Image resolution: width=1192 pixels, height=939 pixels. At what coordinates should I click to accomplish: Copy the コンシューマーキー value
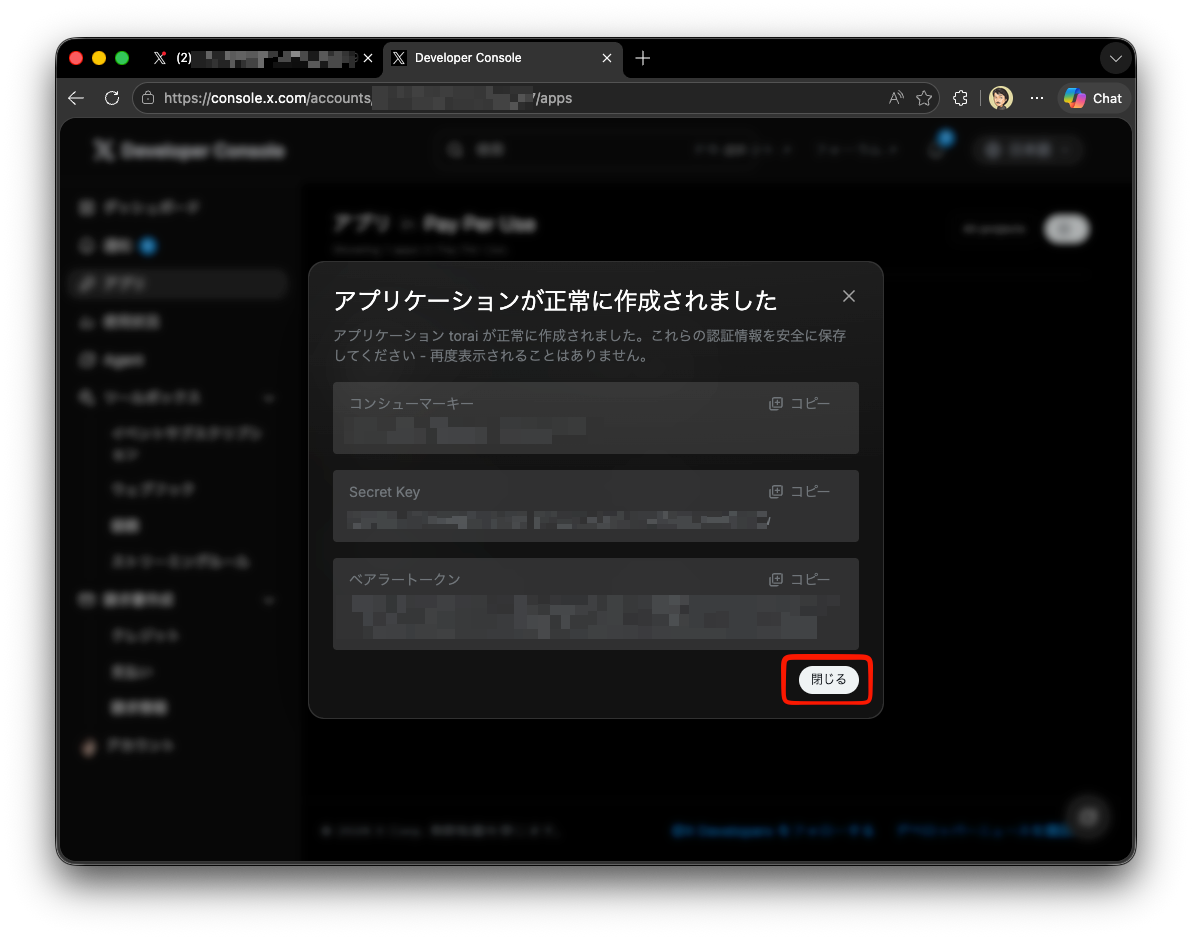[x=799, y=403]
